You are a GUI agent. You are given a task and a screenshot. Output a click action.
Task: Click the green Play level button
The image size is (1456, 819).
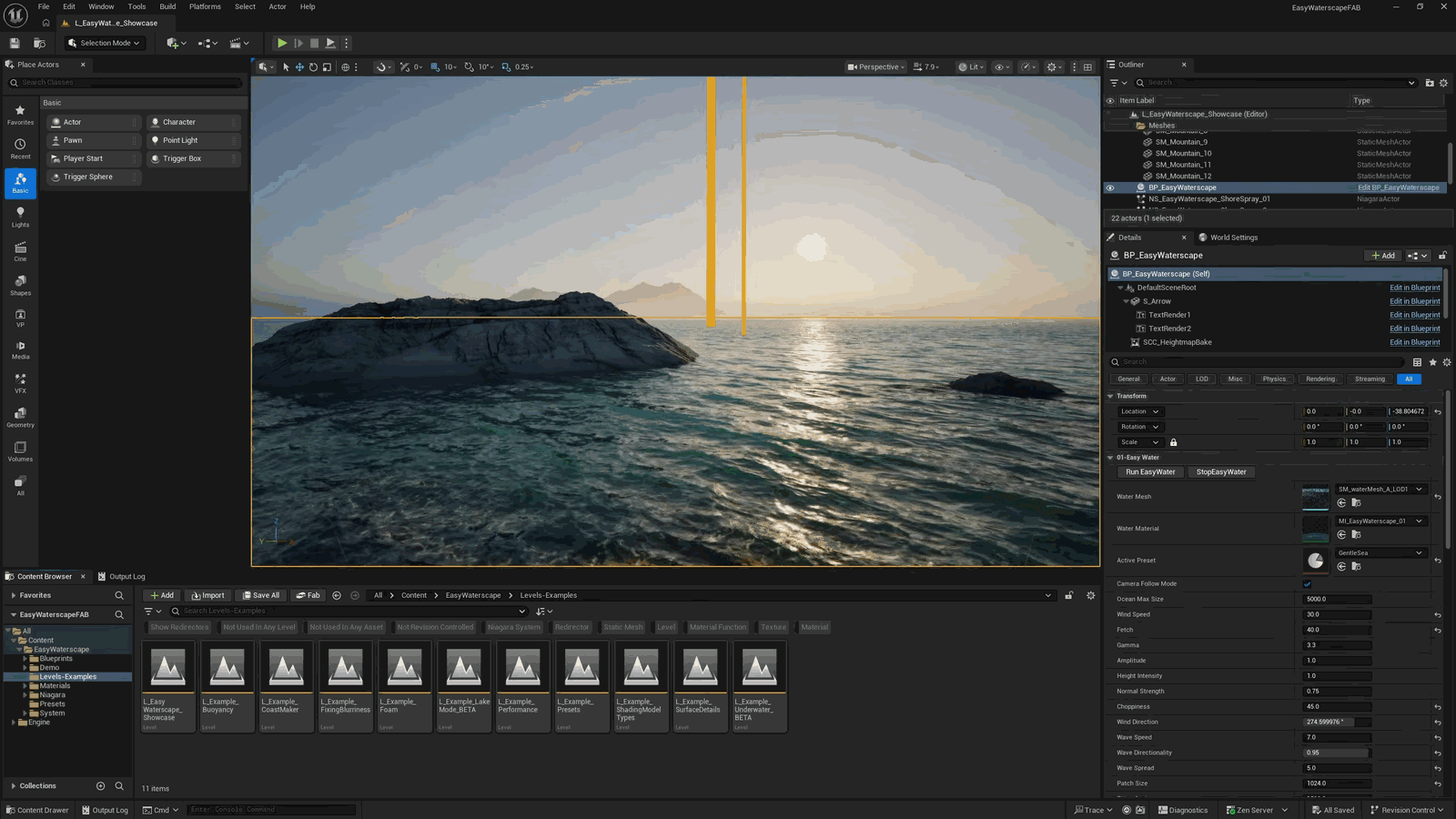coord(282,43)
